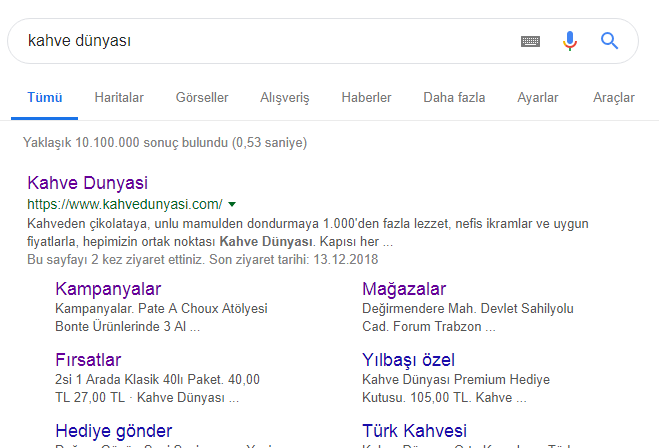
Task: Start voice search with the microphone icon
Action: point(570,41)
